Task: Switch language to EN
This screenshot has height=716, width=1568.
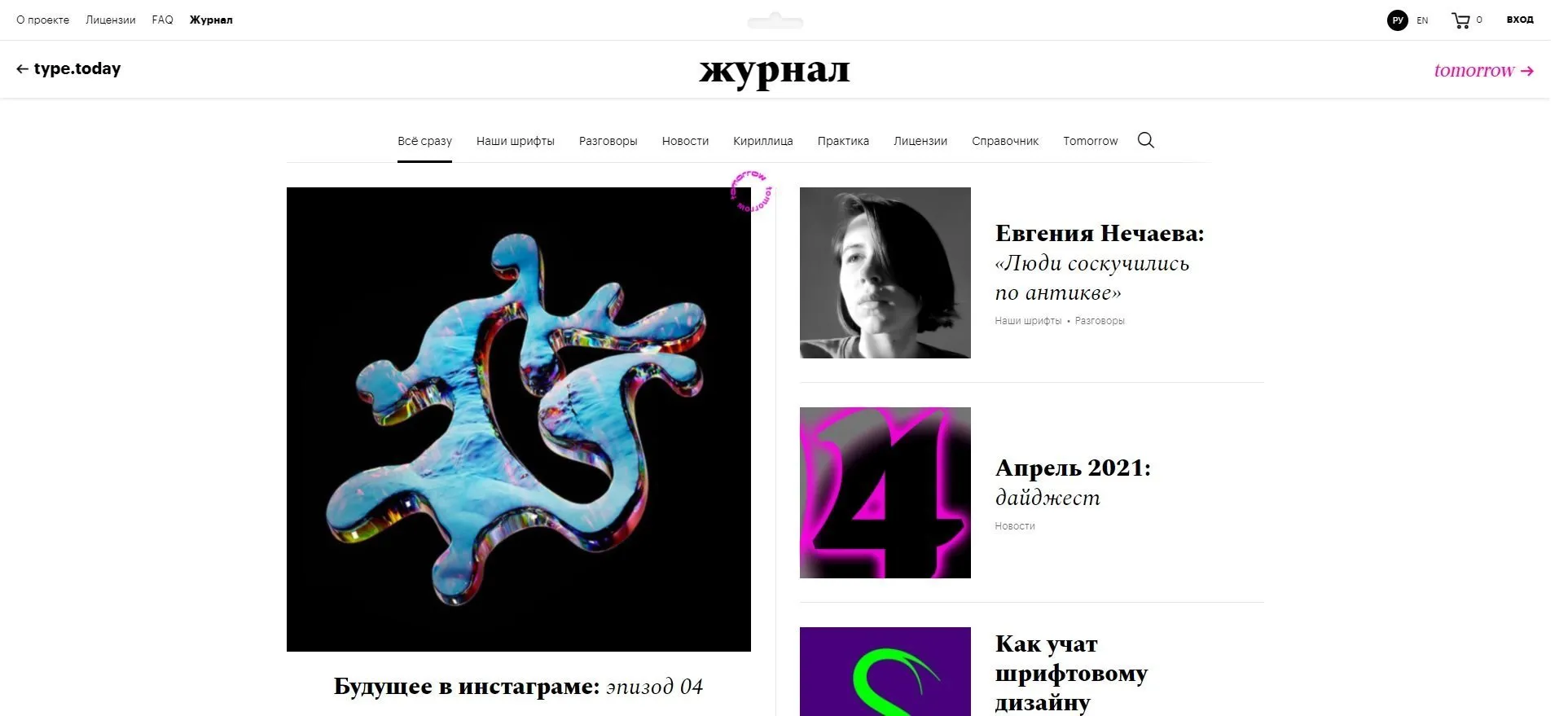Action: [1422, 20]
